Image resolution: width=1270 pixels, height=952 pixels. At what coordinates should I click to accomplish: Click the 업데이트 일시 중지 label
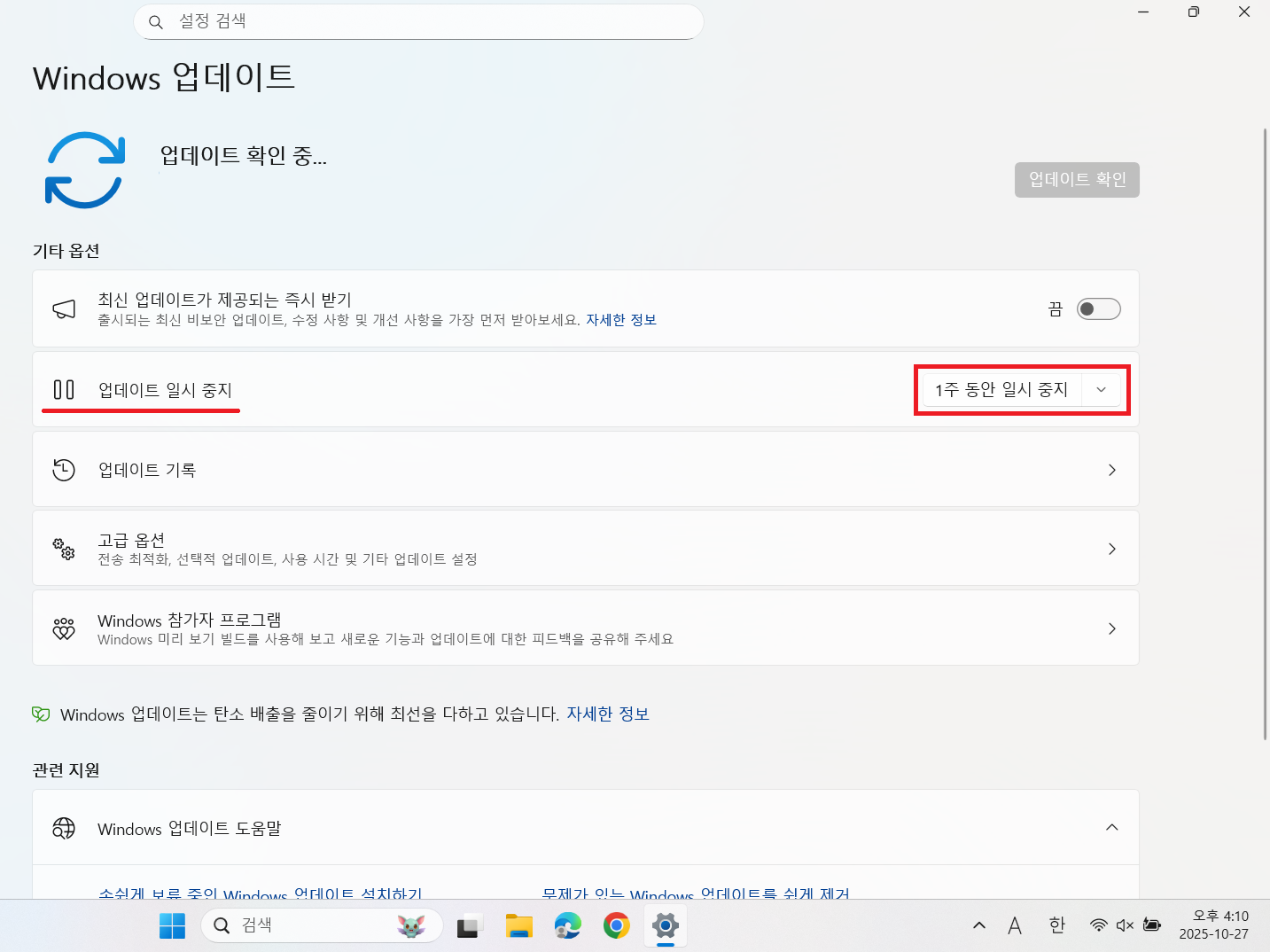[x=165, y=390]
